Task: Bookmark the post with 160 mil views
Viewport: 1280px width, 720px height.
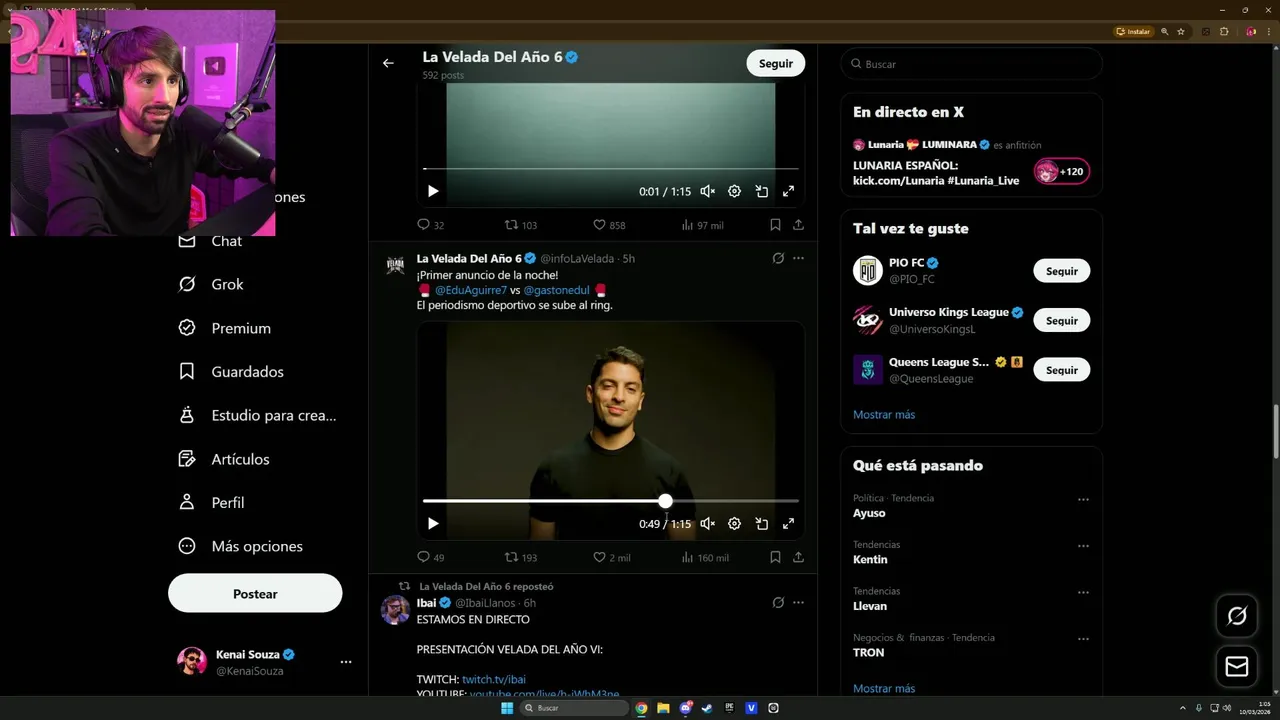Action: [775, 557]
